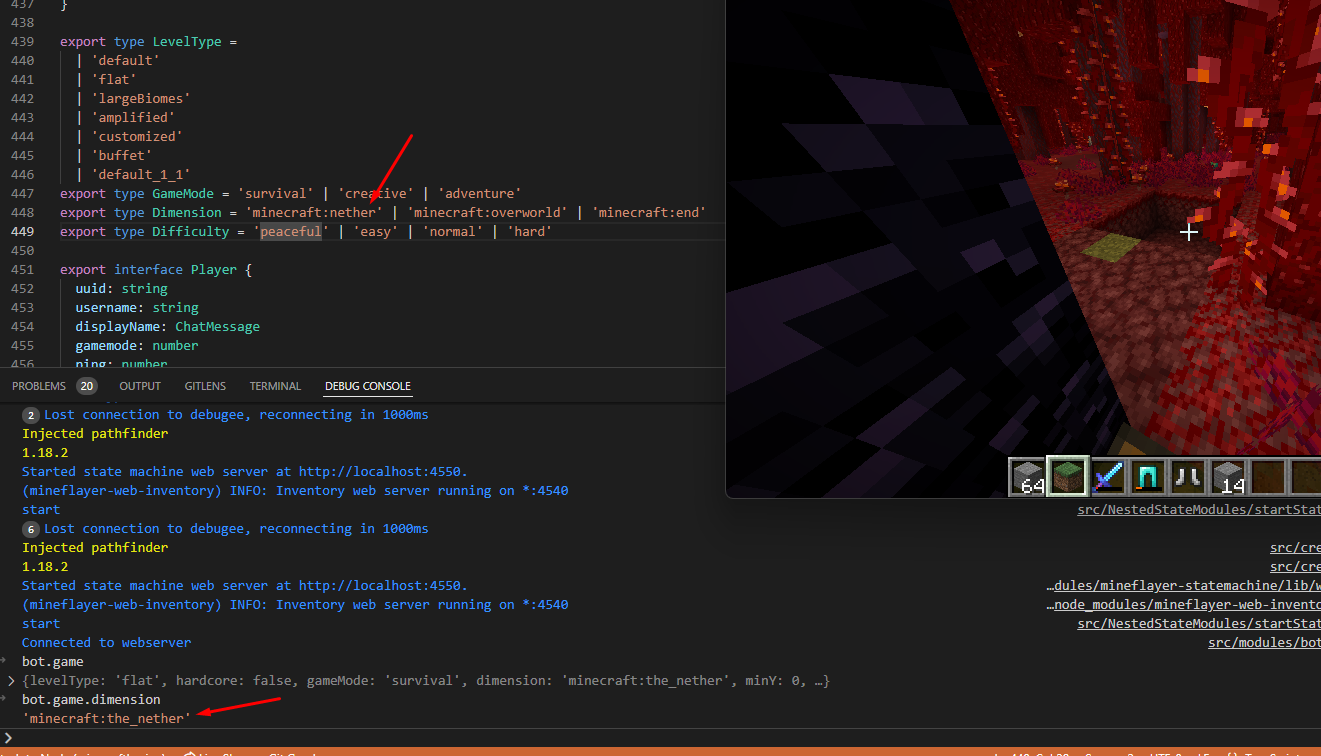Select the stone stack of 14 in hotbar
The image size is (1321, 756).
pyautogui.click(x=1230, y=478)
